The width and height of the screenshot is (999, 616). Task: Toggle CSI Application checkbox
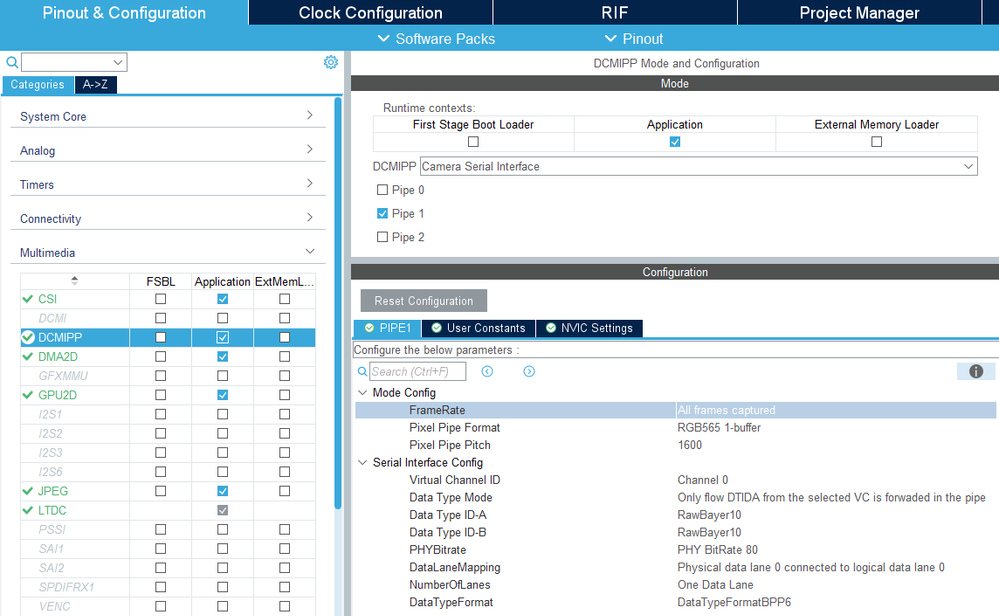pyautogui.click(x=222, y=299)
